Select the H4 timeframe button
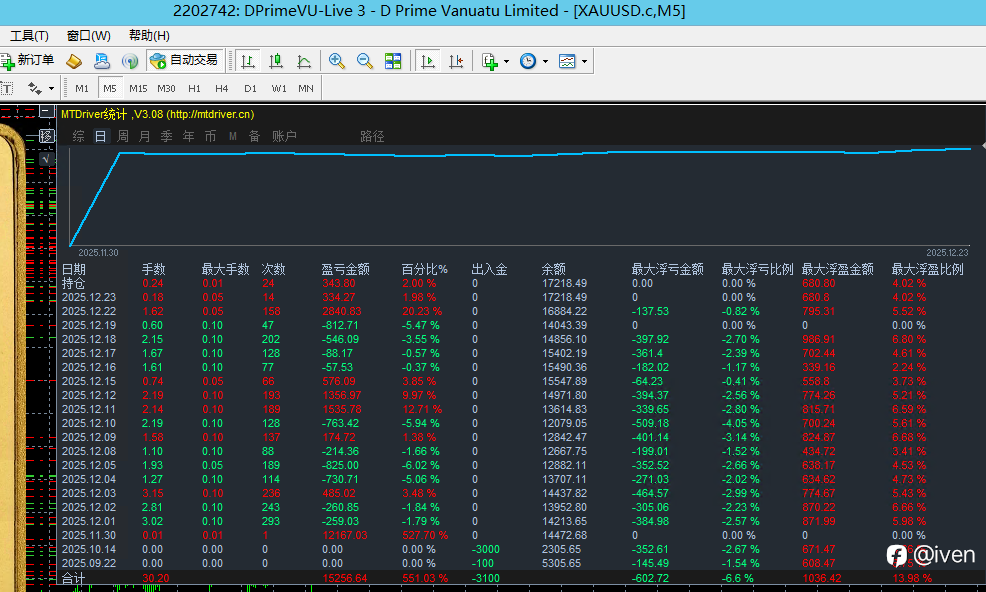986x592 pixels. tap(222, 88)
